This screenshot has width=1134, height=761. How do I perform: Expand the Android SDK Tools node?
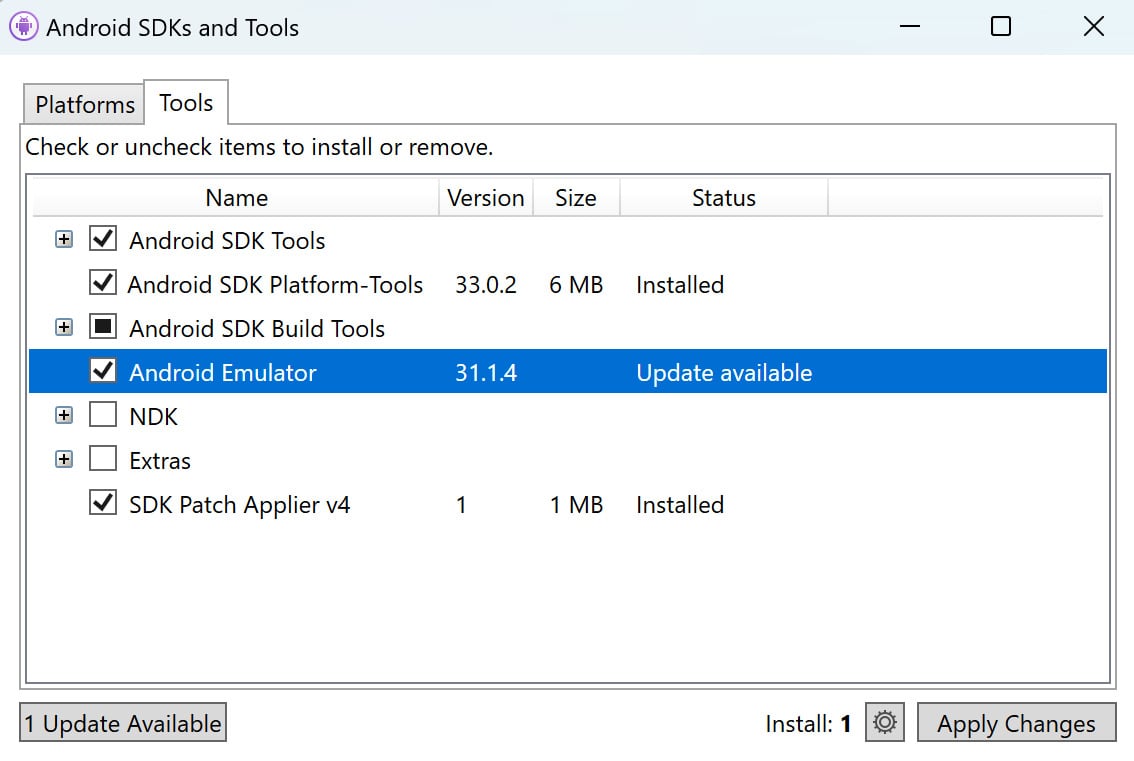point(64,239)
